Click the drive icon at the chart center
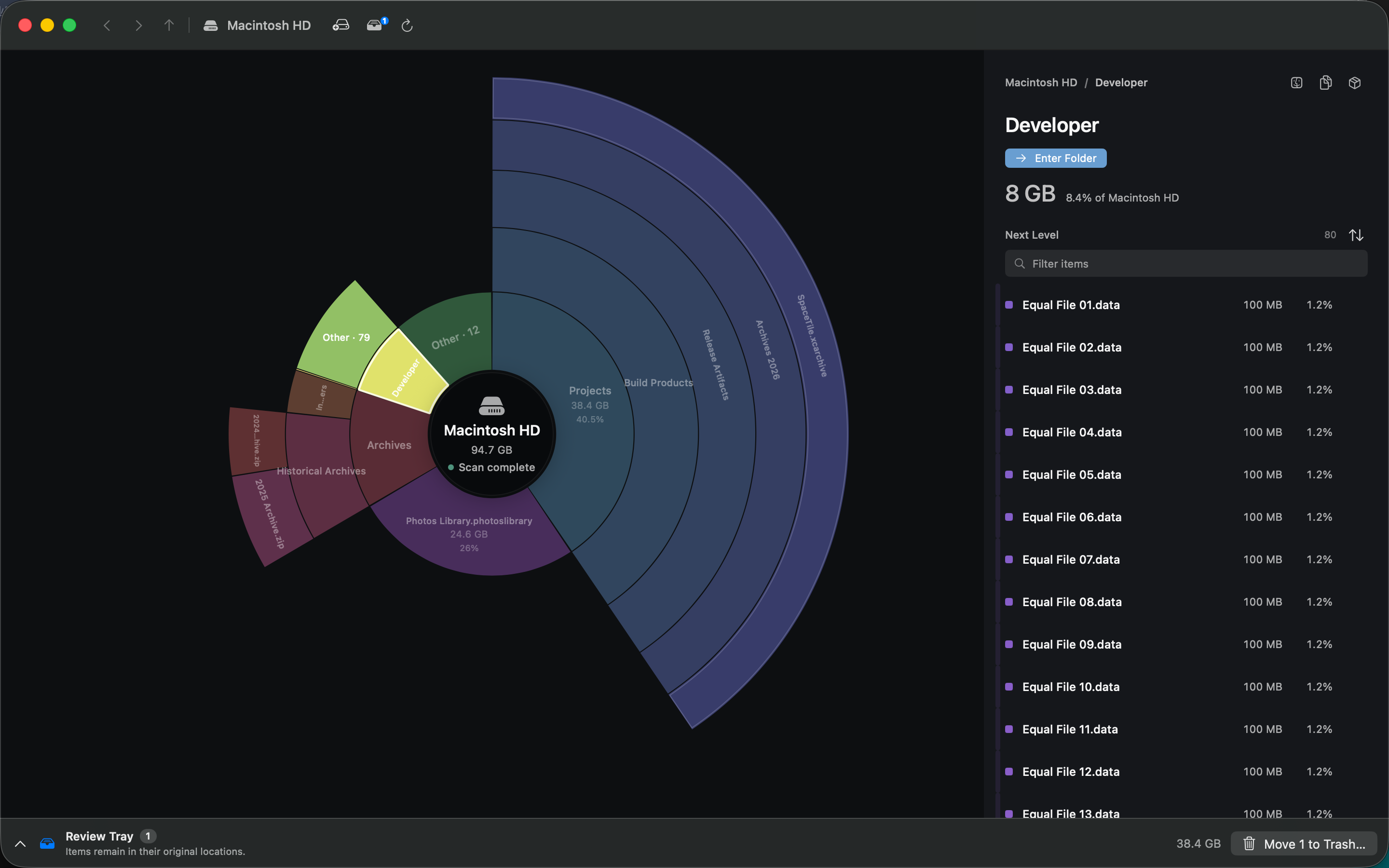The width and height of the screenshot is (1389, 868). point(492,406)
